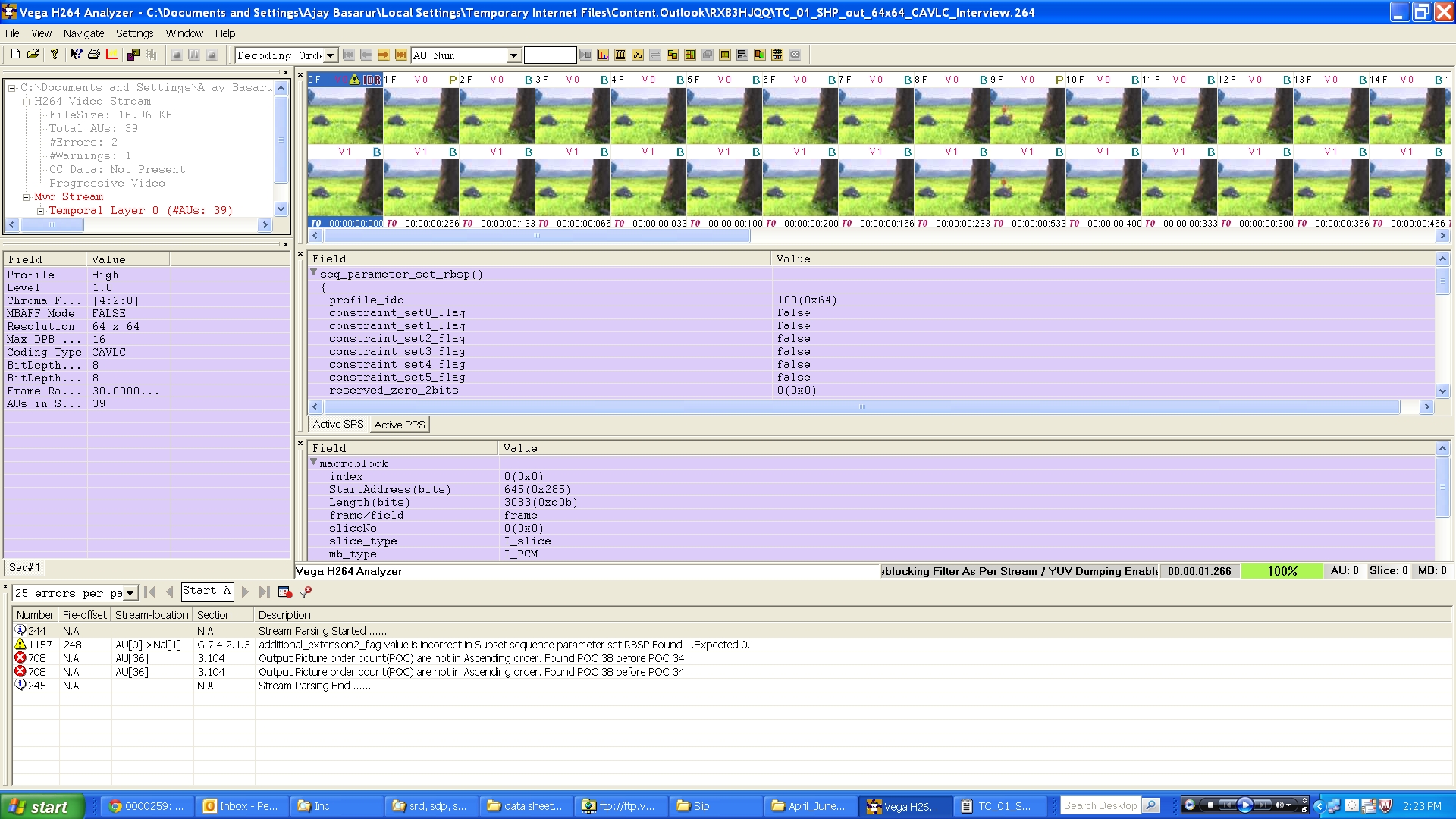
Task: Click the context help arrow icon
Action: (x=76, y=55)
